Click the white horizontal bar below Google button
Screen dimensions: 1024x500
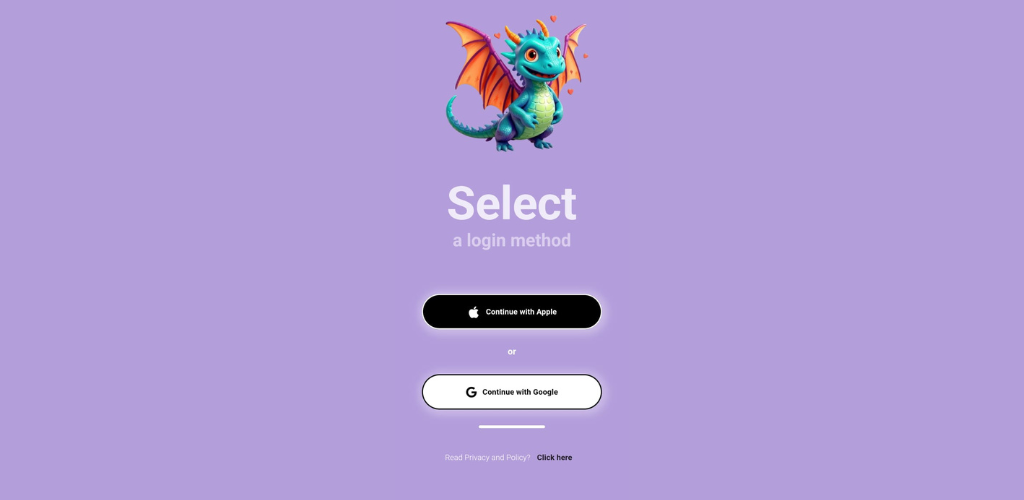(512, 427)
